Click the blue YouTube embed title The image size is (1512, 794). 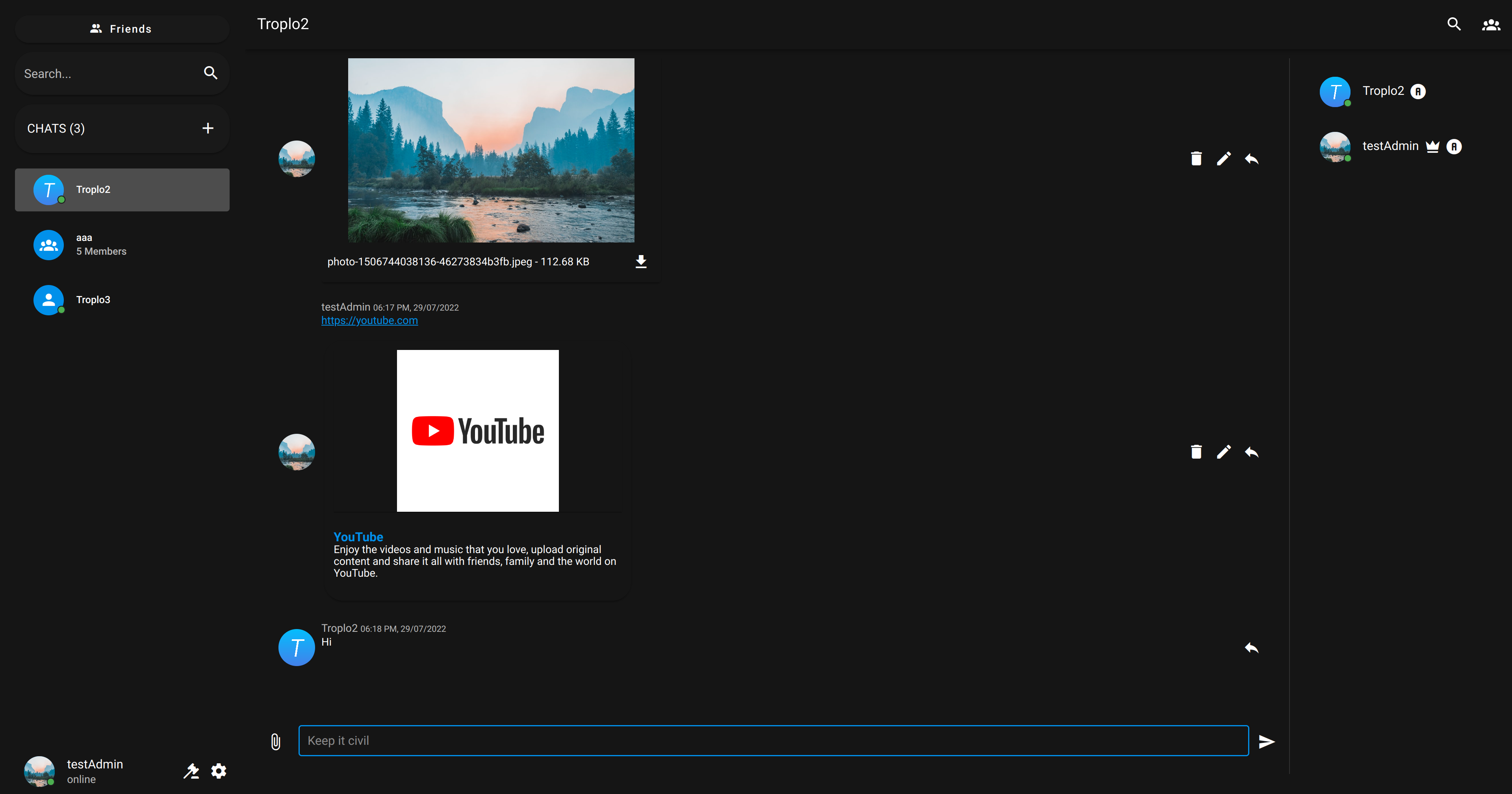[358, 537]
